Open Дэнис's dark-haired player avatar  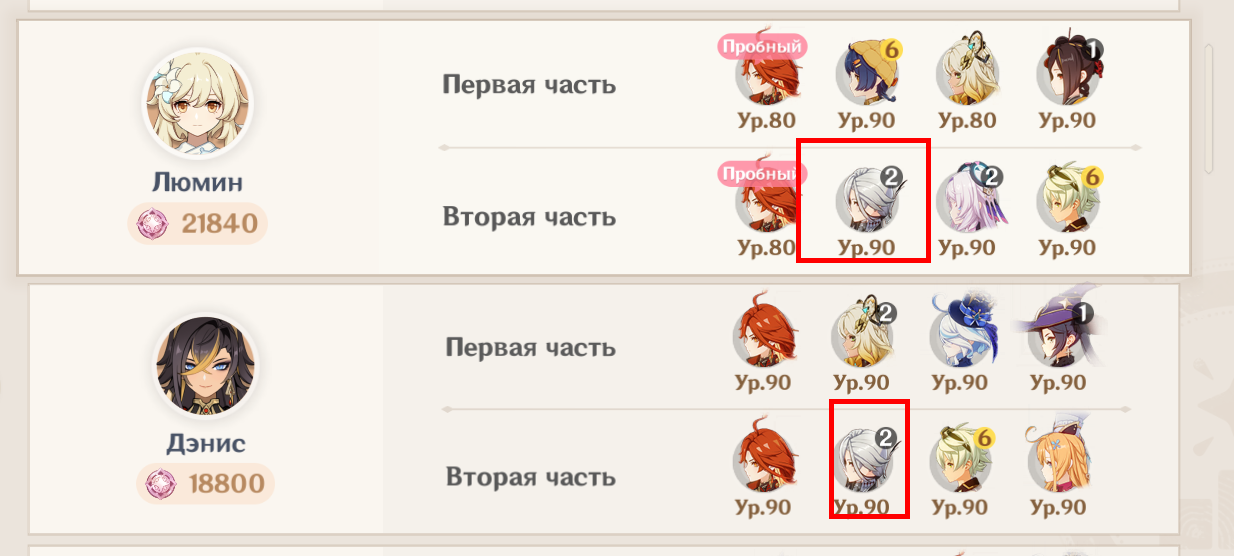(205, 366)
